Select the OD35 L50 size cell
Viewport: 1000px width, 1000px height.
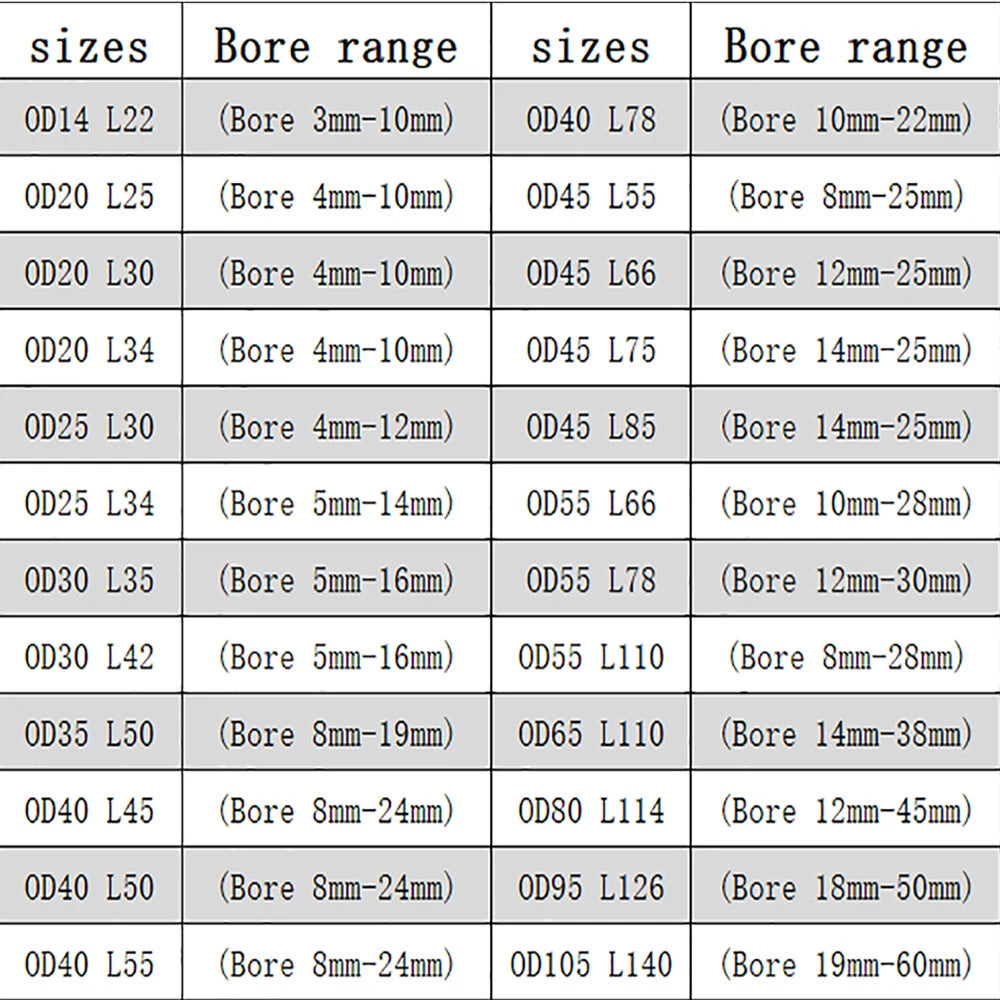pos(90,732)
